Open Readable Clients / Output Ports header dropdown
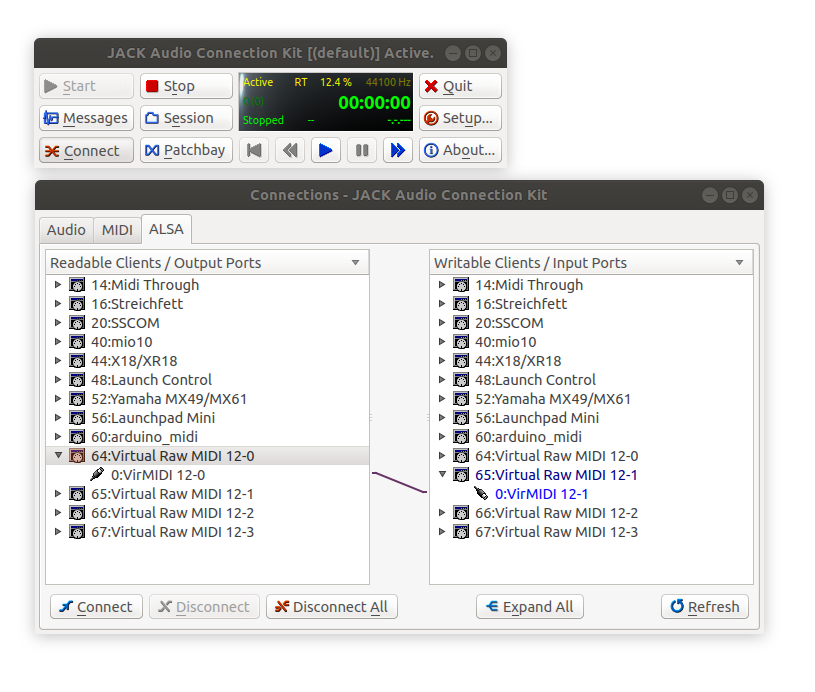 [x=207, y=263]
